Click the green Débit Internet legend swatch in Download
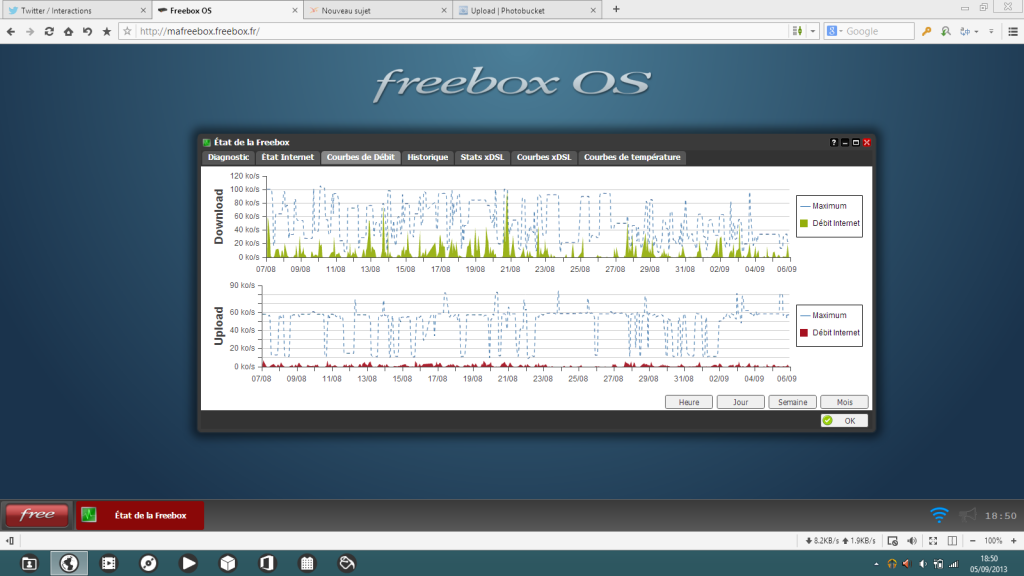Screen dimensions: 1024x576 click(804, 223)
